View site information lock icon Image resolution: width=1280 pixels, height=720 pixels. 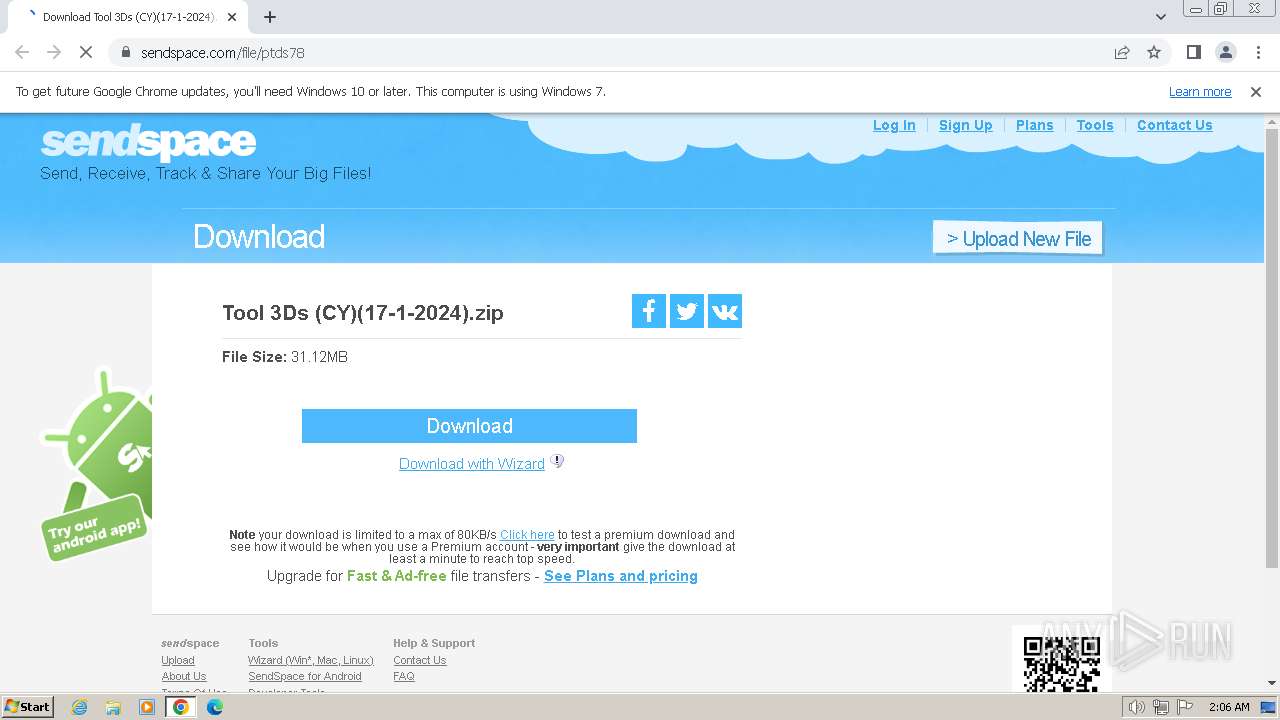126,52
